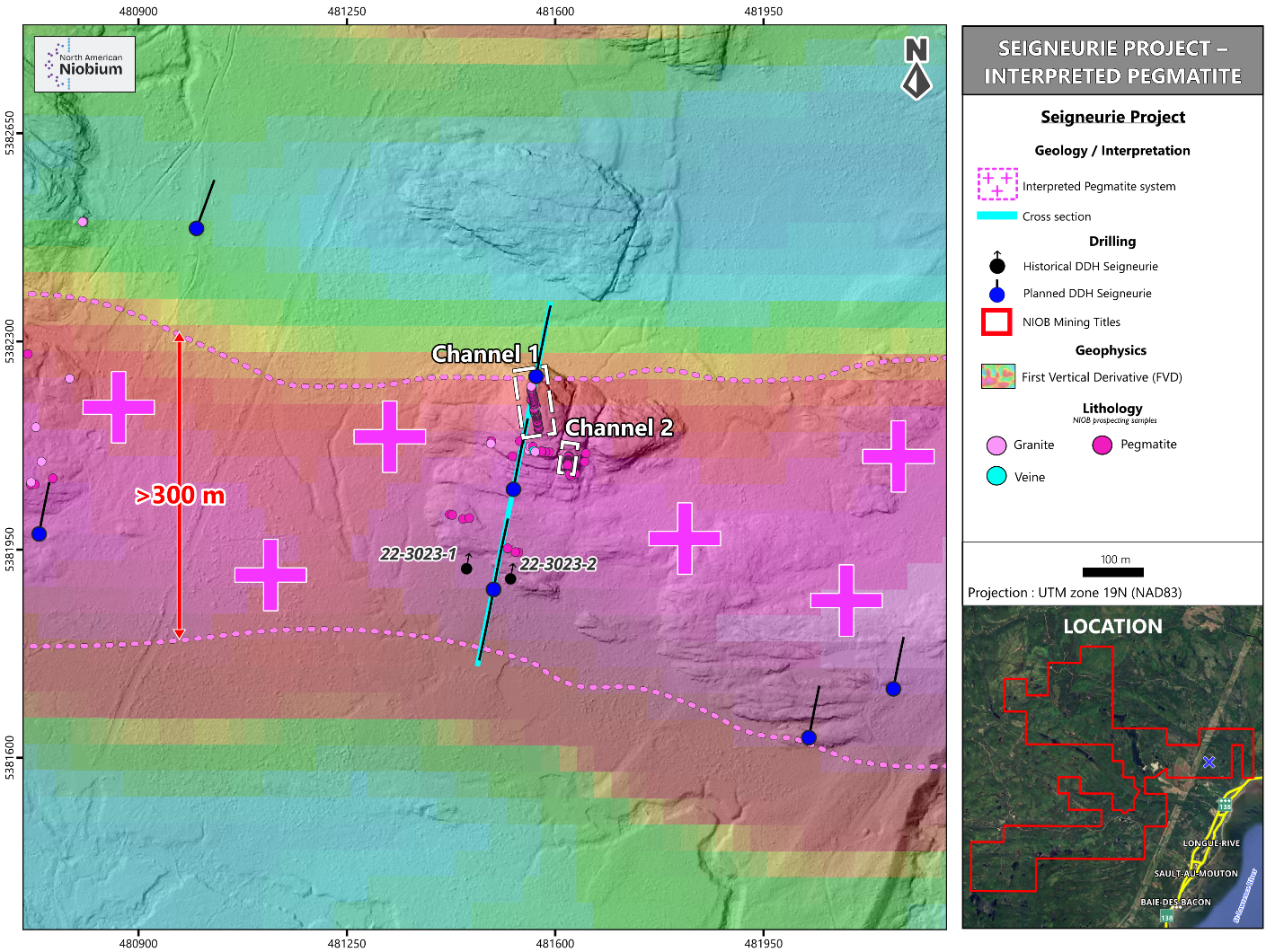
Task: Click the North American Niobium logo
Action: click(84, 64)
